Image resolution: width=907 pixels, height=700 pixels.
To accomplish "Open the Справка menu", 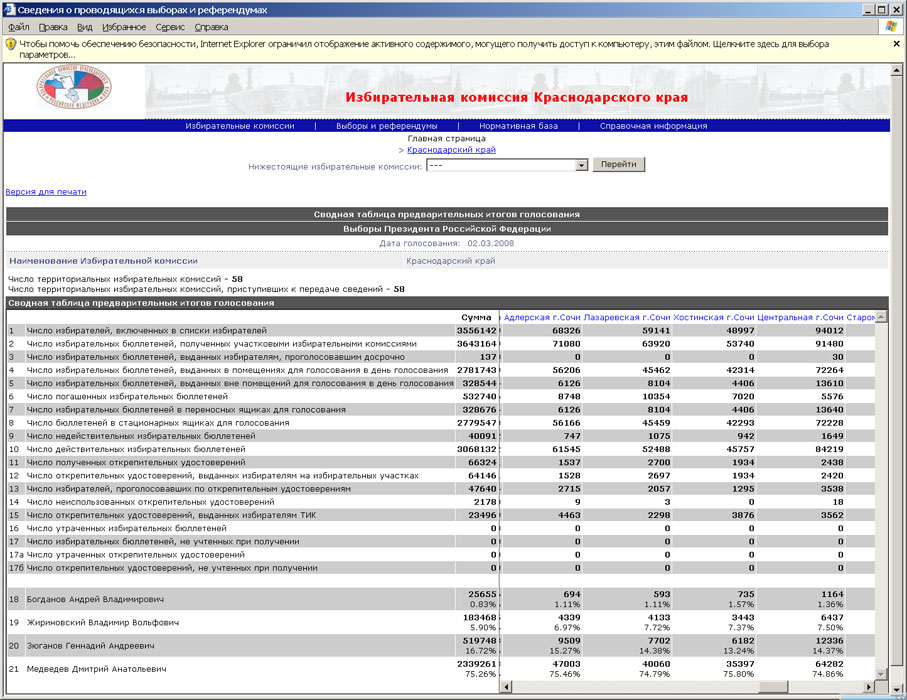I will pyautogui.click(x=211, y=27).
